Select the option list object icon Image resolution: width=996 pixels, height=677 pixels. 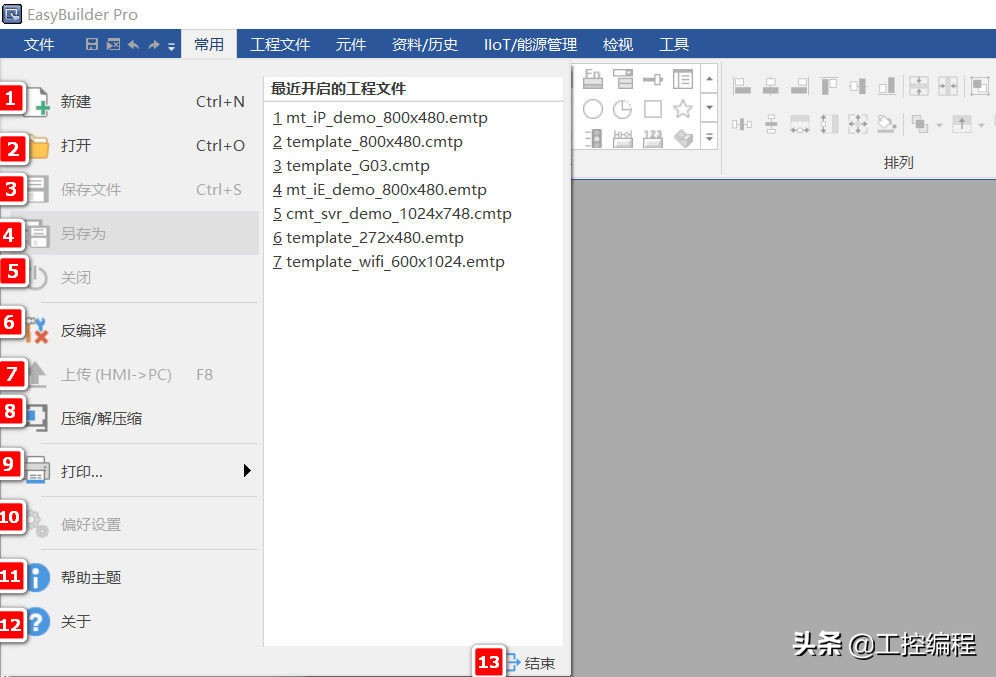623,79
